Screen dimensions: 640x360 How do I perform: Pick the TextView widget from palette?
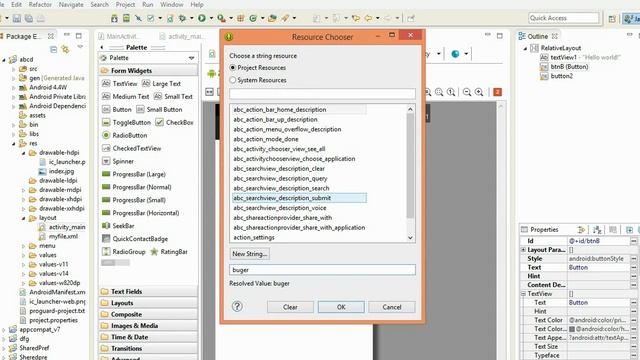click(119, 84)
